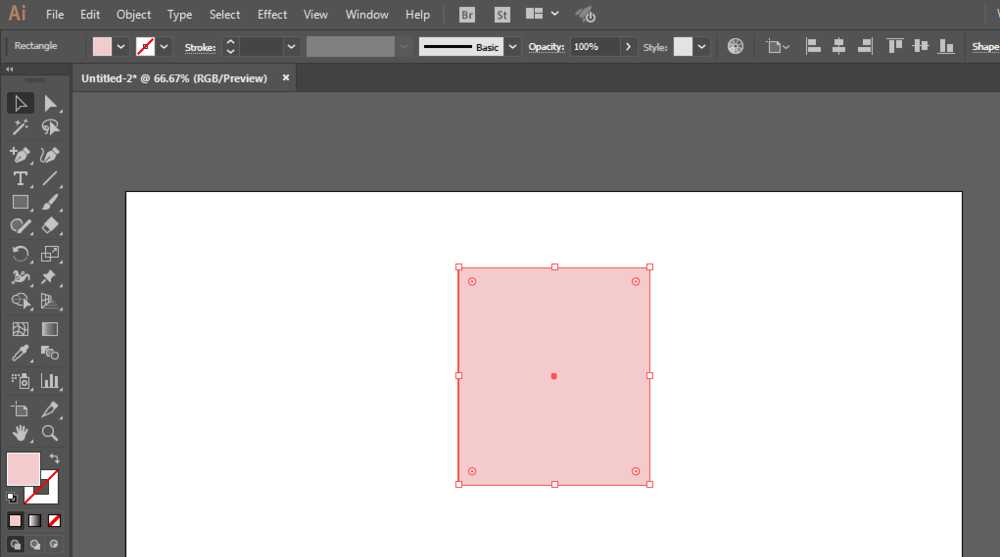The width and height of the screenshot is (1000, 557).
Task: Choose the Type tool
Action: [x=20, y=179]
